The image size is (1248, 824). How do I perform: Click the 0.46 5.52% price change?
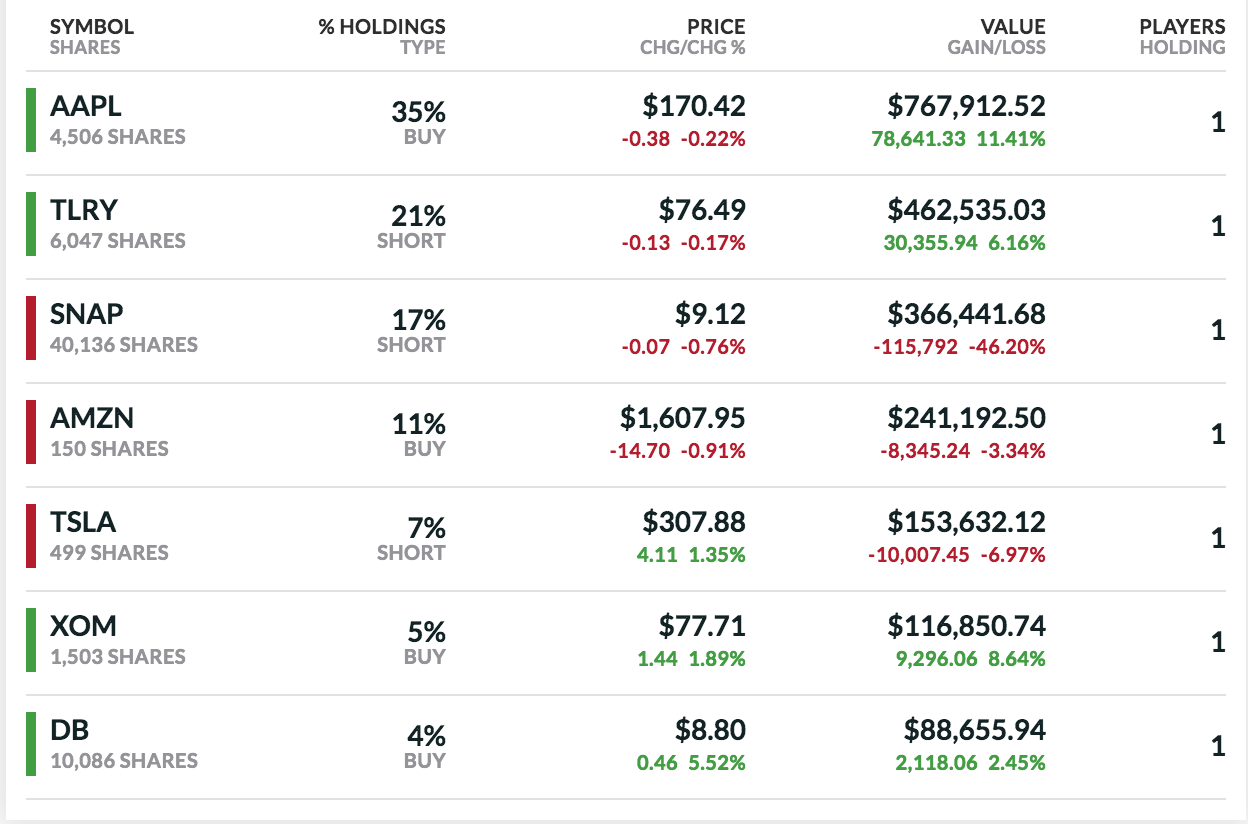tap(692, 763)
